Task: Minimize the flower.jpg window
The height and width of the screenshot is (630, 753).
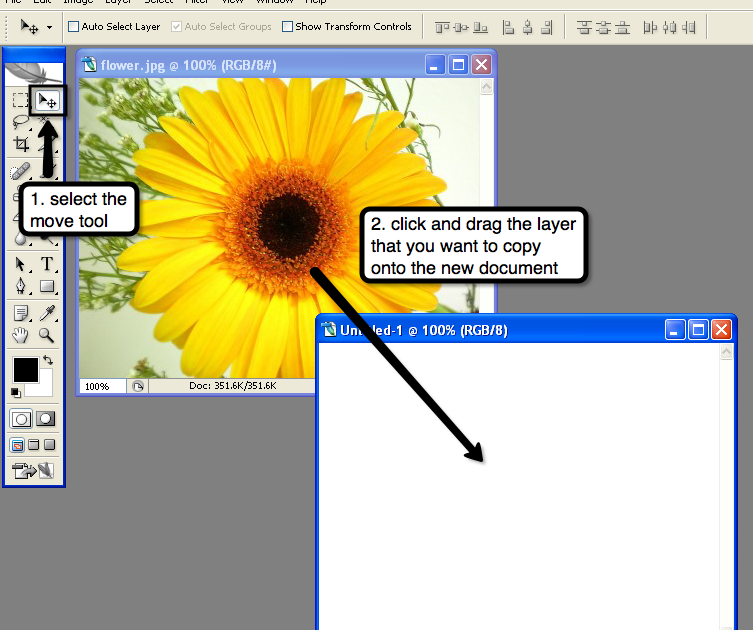Action: (x=435, y=64)
